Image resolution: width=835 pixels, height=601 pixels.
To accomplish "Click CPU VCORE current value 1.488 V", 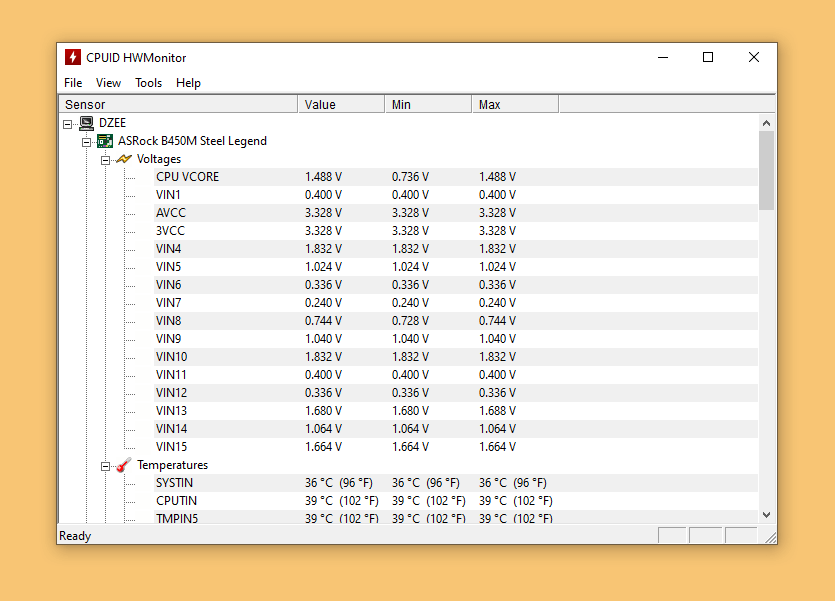I will (323, 177).
